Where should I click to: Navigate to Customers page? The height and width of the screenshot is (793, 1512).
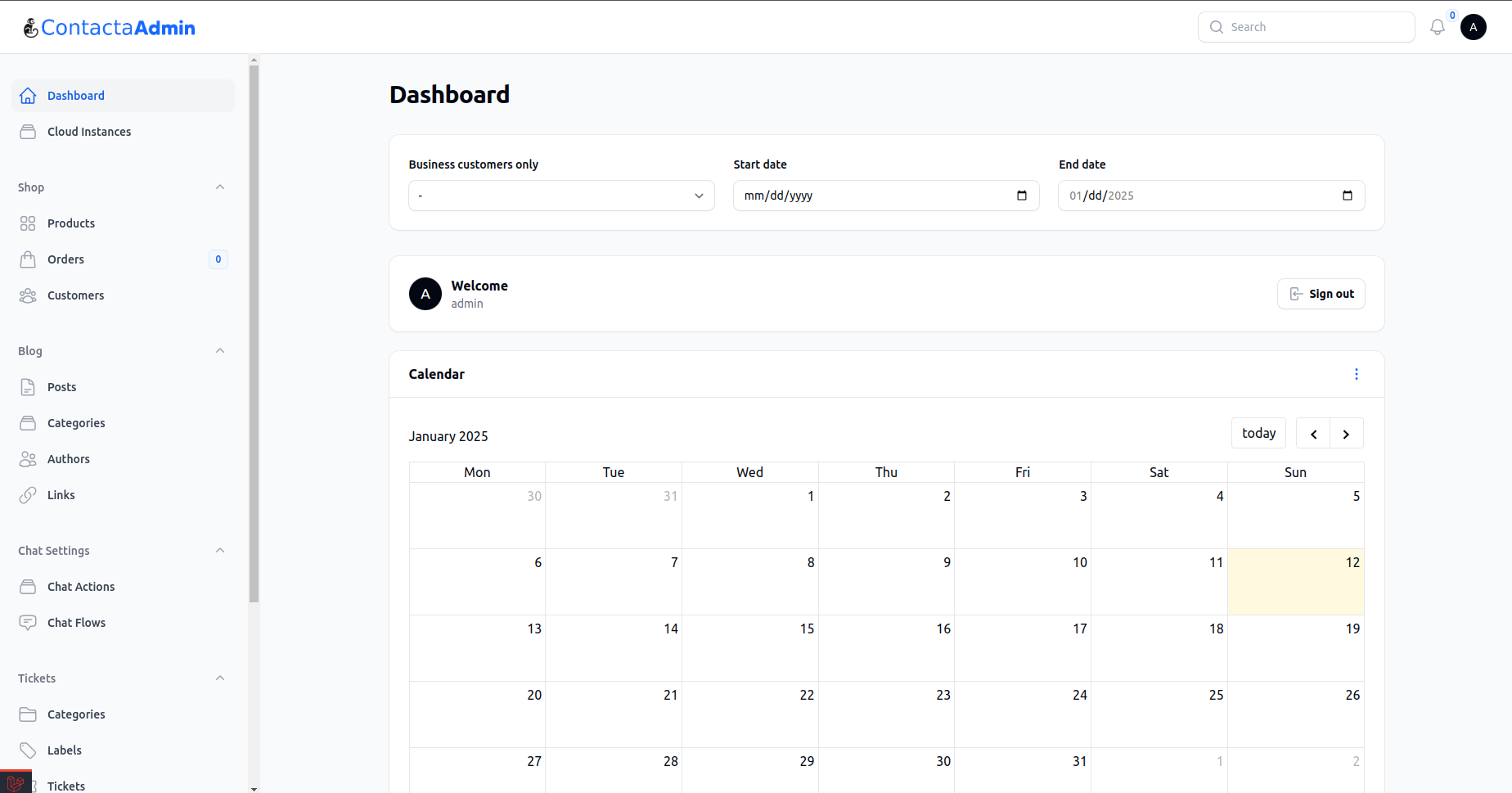click(x=75, y=295)
